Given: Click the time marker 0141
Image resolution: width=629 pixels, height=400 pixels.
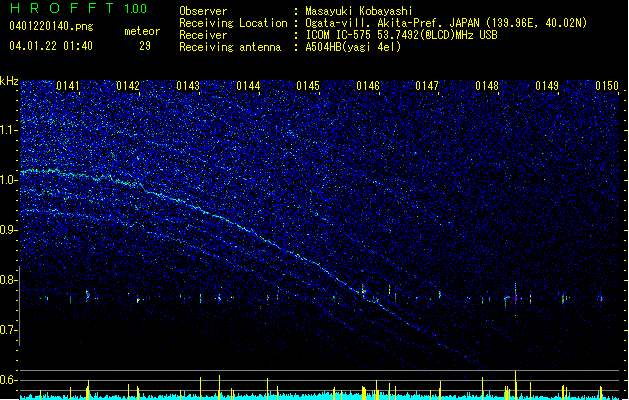Looking at the screenshot, I should 68,86.
